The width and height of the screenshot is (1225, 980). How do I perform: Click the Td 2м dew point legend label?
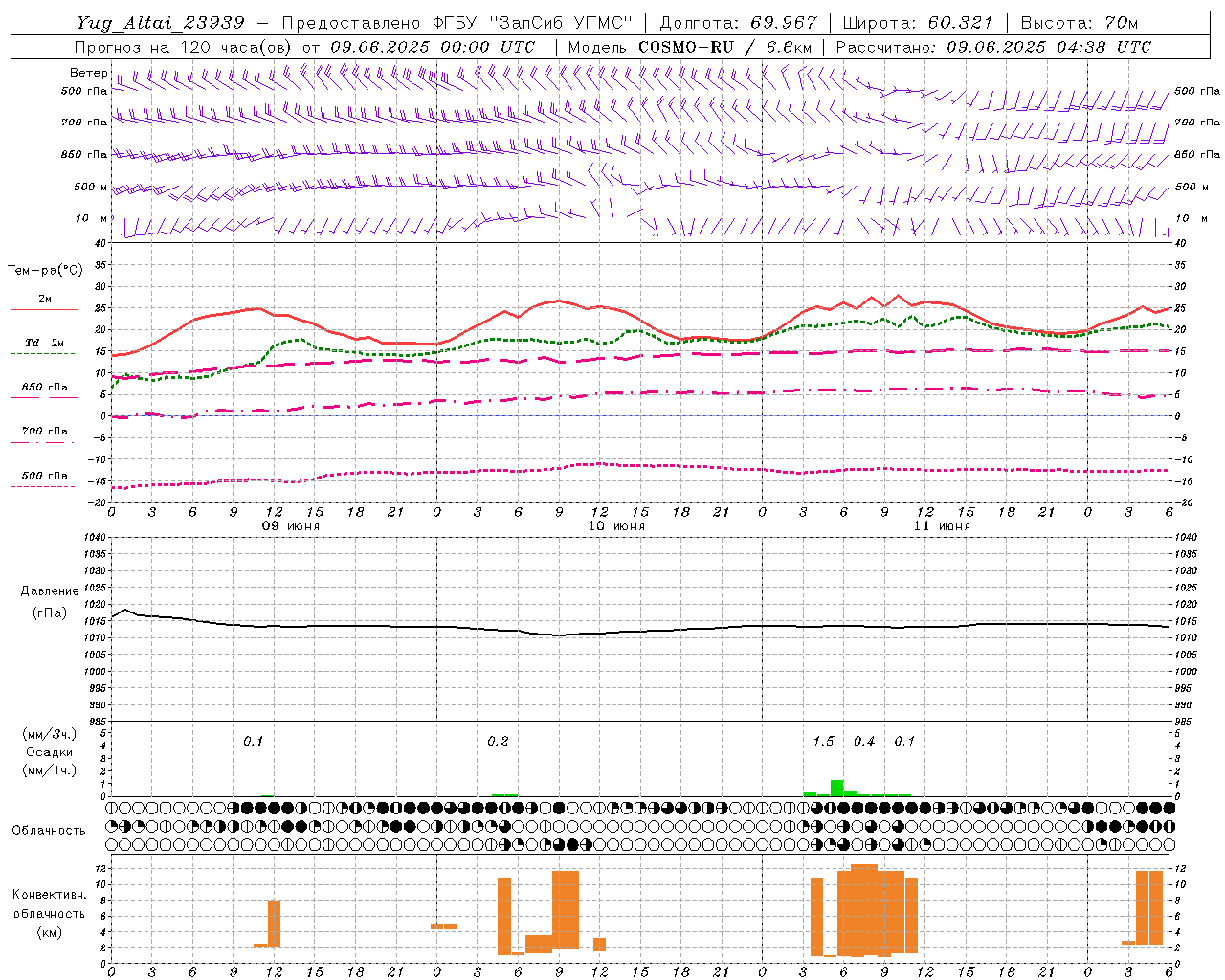pyautogui.click(x=44, y=343)
